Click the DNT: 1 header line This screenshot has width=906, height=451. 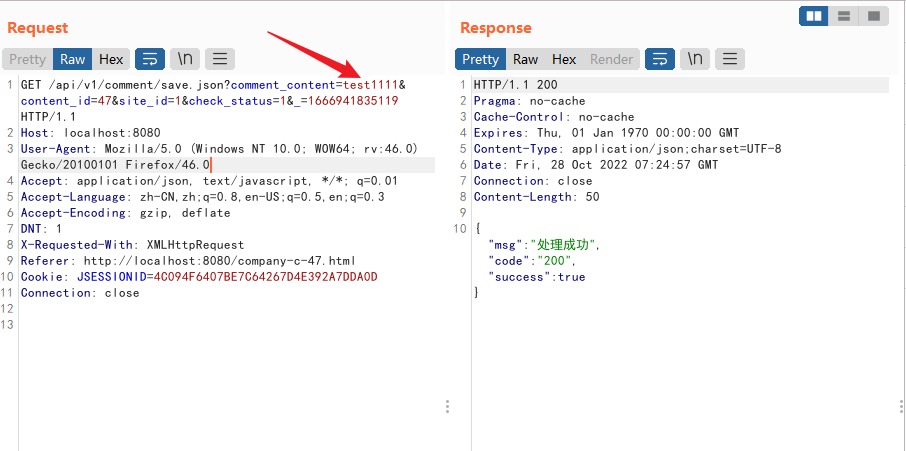[x=41, y=229]
